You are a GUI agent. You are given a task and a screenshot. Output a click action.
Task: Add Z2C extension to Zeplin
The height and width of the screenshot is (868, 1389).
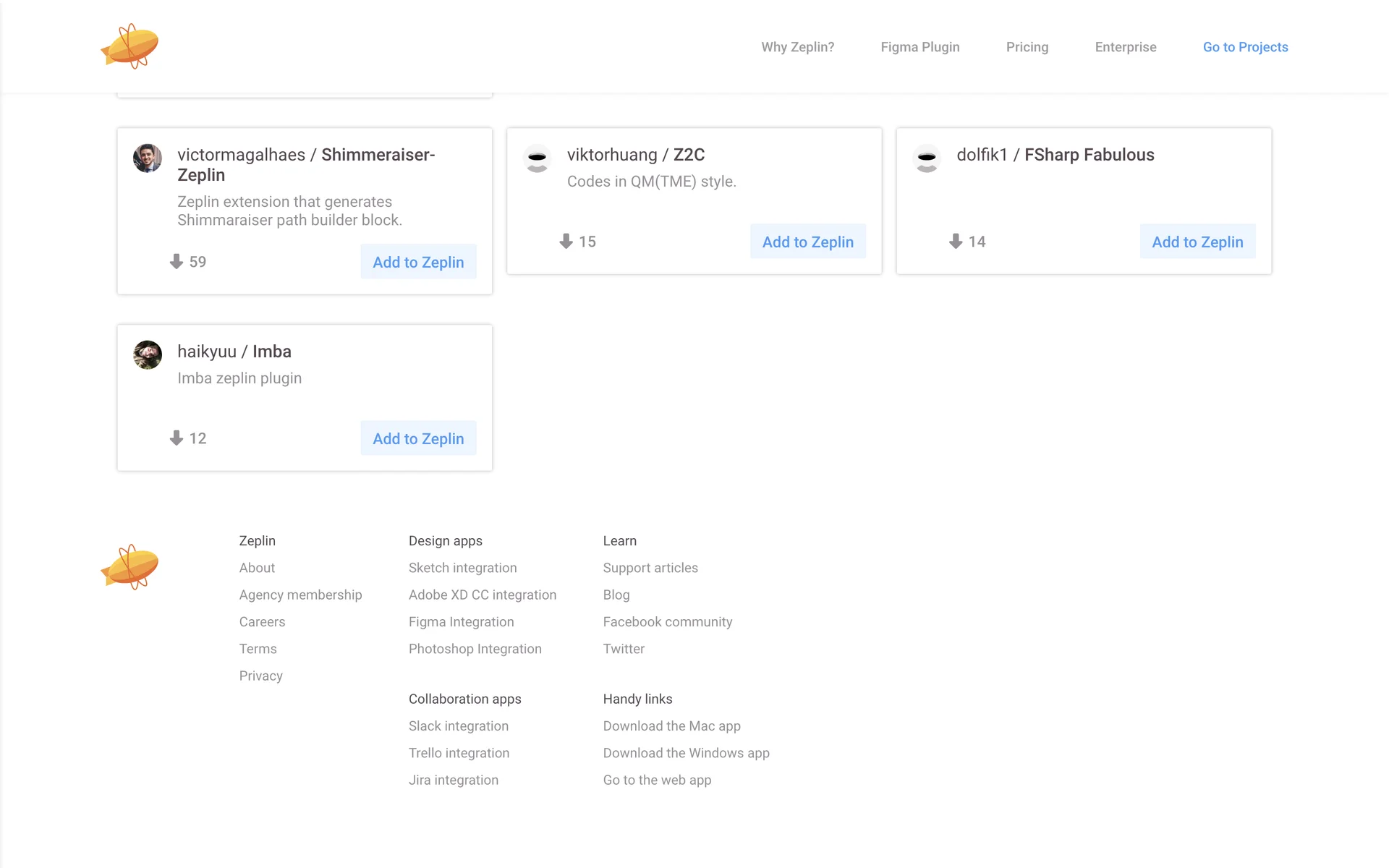pos(807,242)
